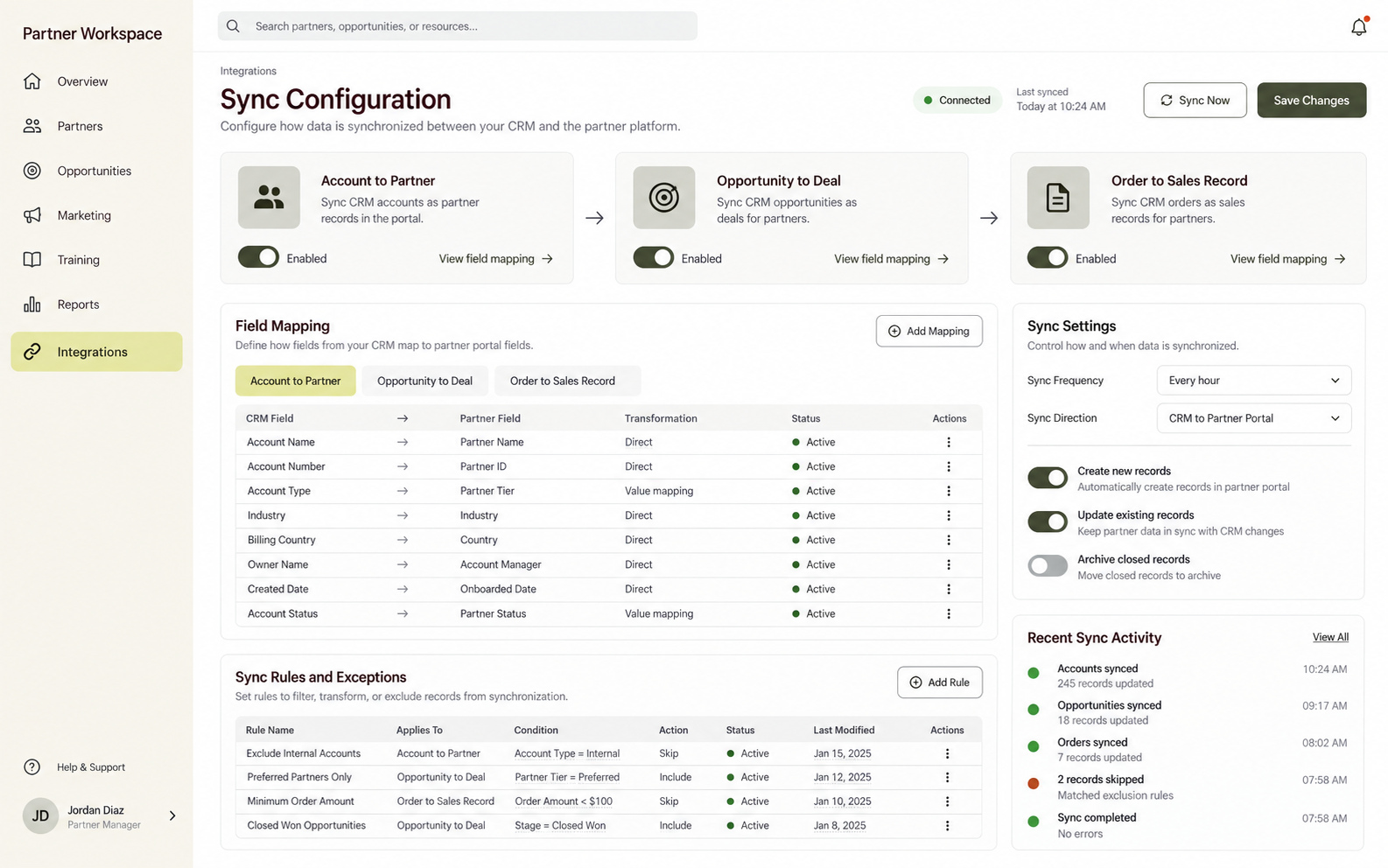Open the Sync Frequency dropdown
This screenshot has height=868, width=1388.
(x=1254, y=381)
